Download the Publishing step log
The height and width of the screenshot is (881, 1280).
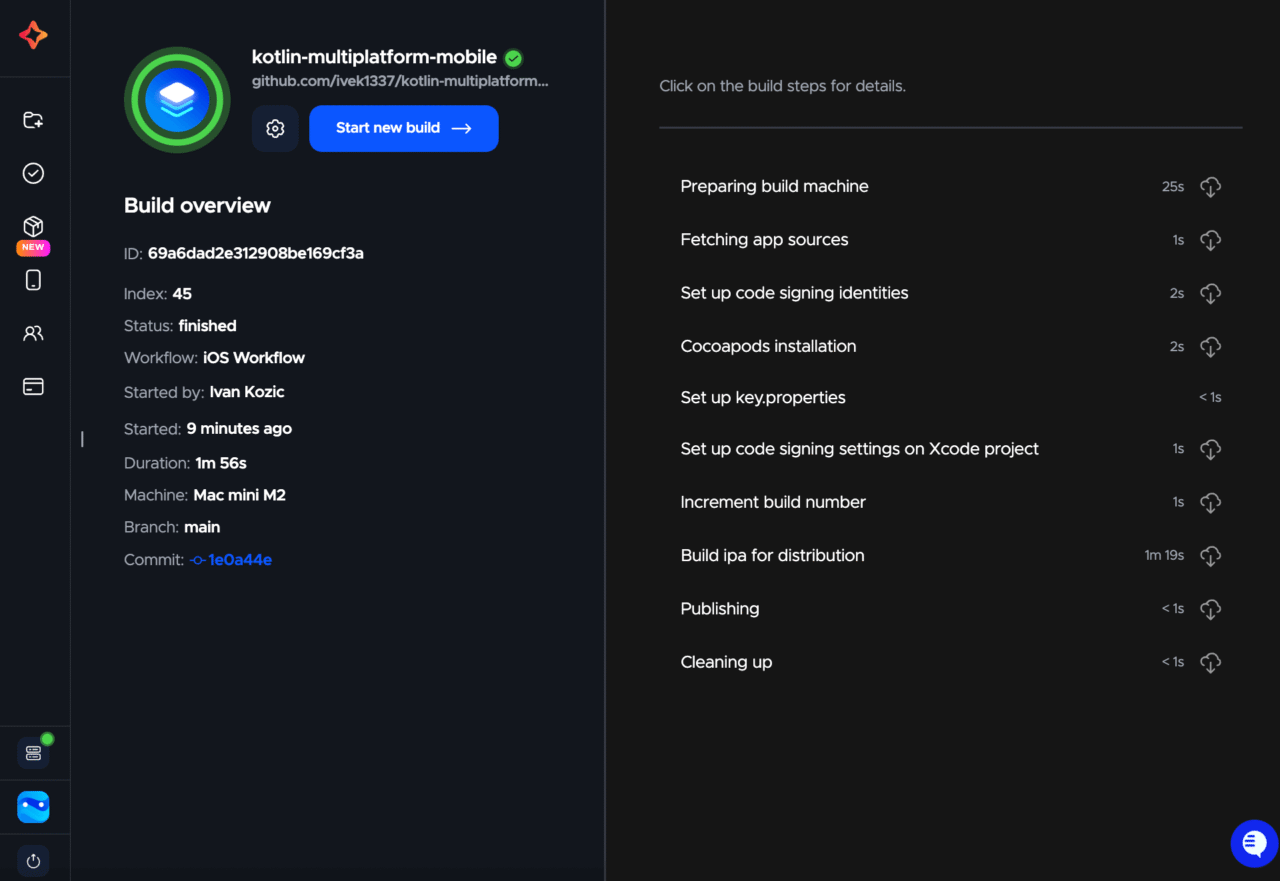(x=1210, y=609)
